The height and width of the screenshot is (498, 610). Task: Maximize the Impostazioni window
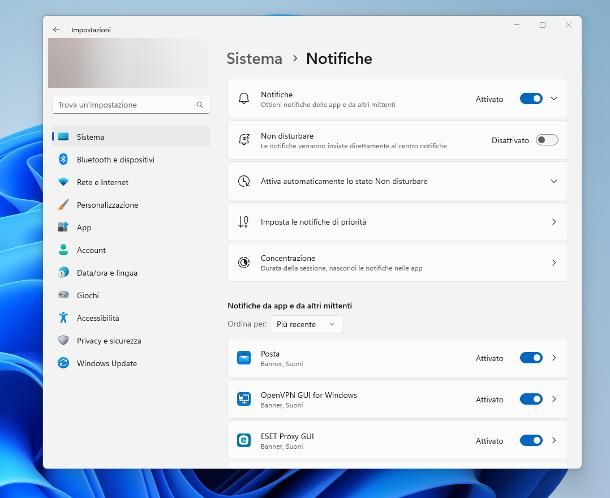click(x=543, y=25)
